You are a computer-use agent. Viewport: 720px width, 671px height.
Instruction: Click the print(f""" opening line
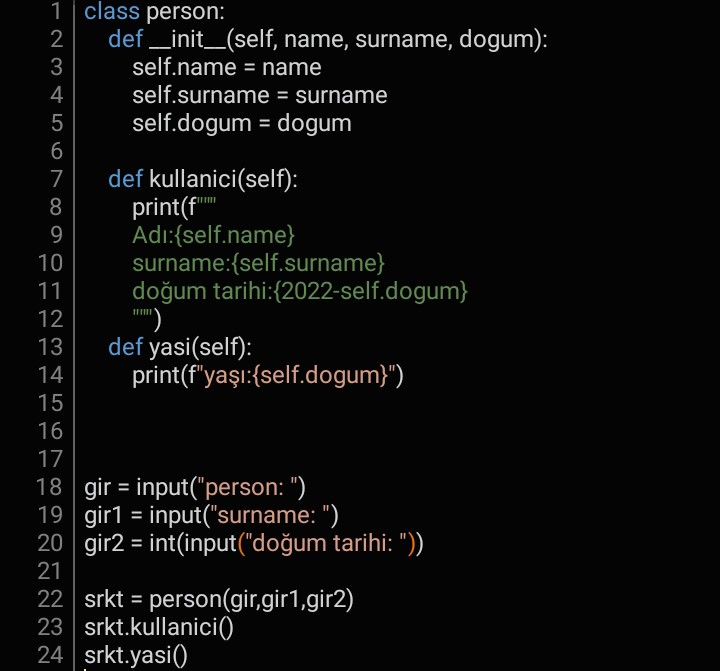(x=174, y=207)
